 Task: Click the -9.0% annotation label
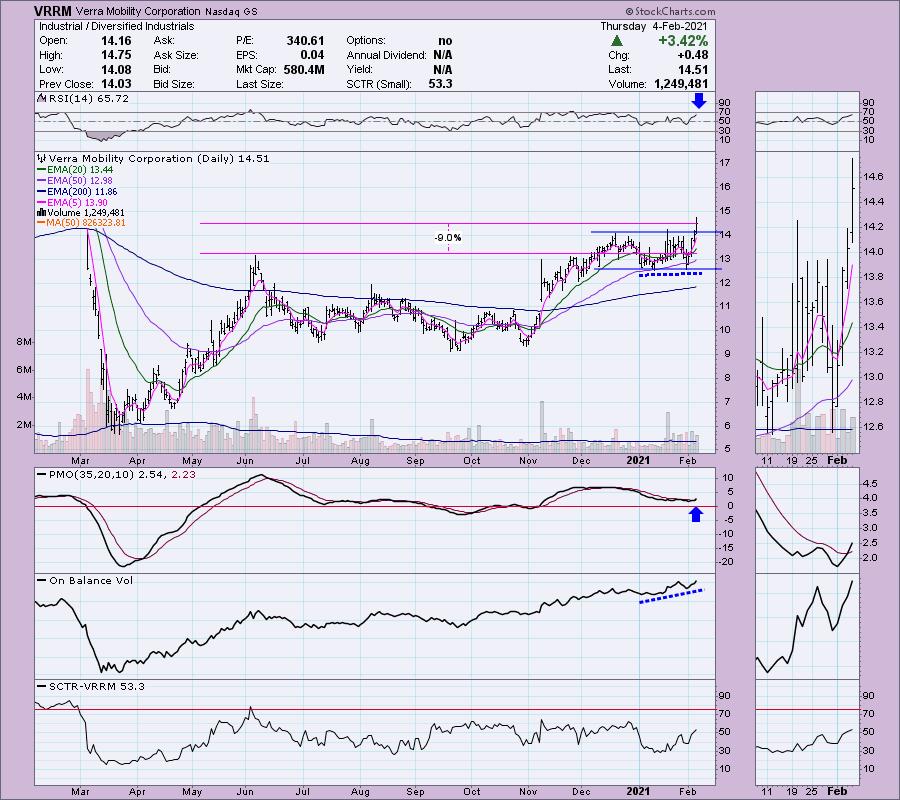point(448,238)
